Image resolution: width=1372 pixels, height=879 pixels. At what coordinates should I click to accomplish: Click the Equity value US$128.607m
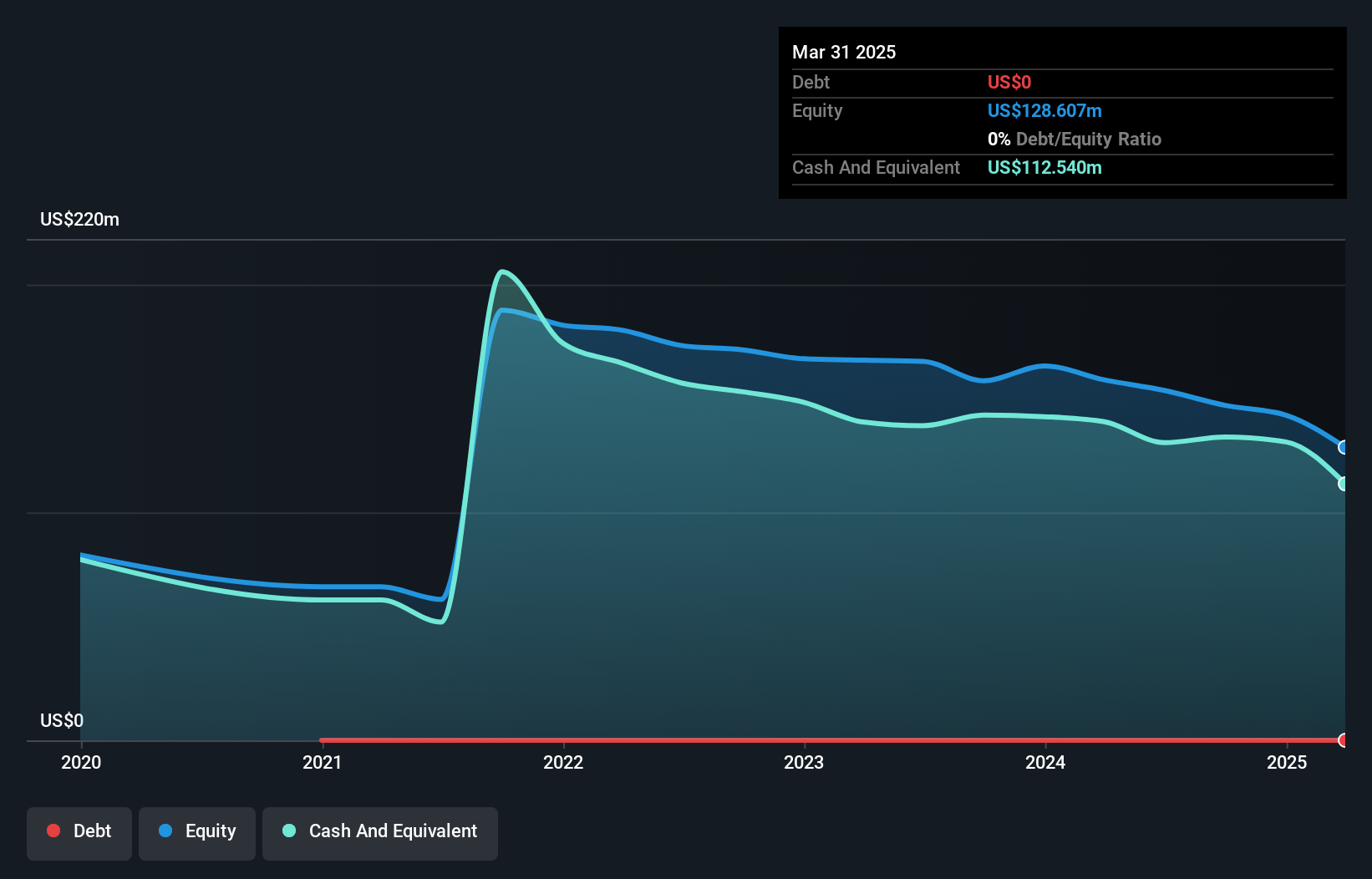pos(1044,110)
